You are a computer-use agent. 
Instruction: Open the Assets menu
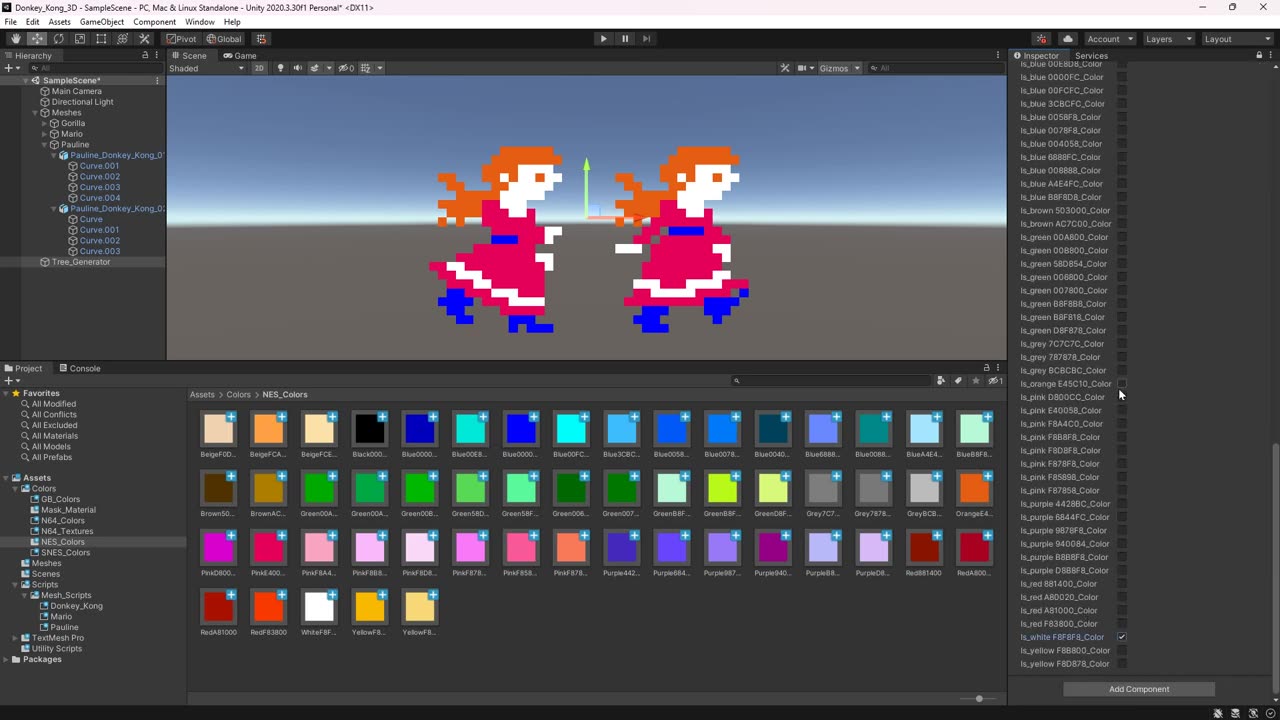tap(59, 22)
